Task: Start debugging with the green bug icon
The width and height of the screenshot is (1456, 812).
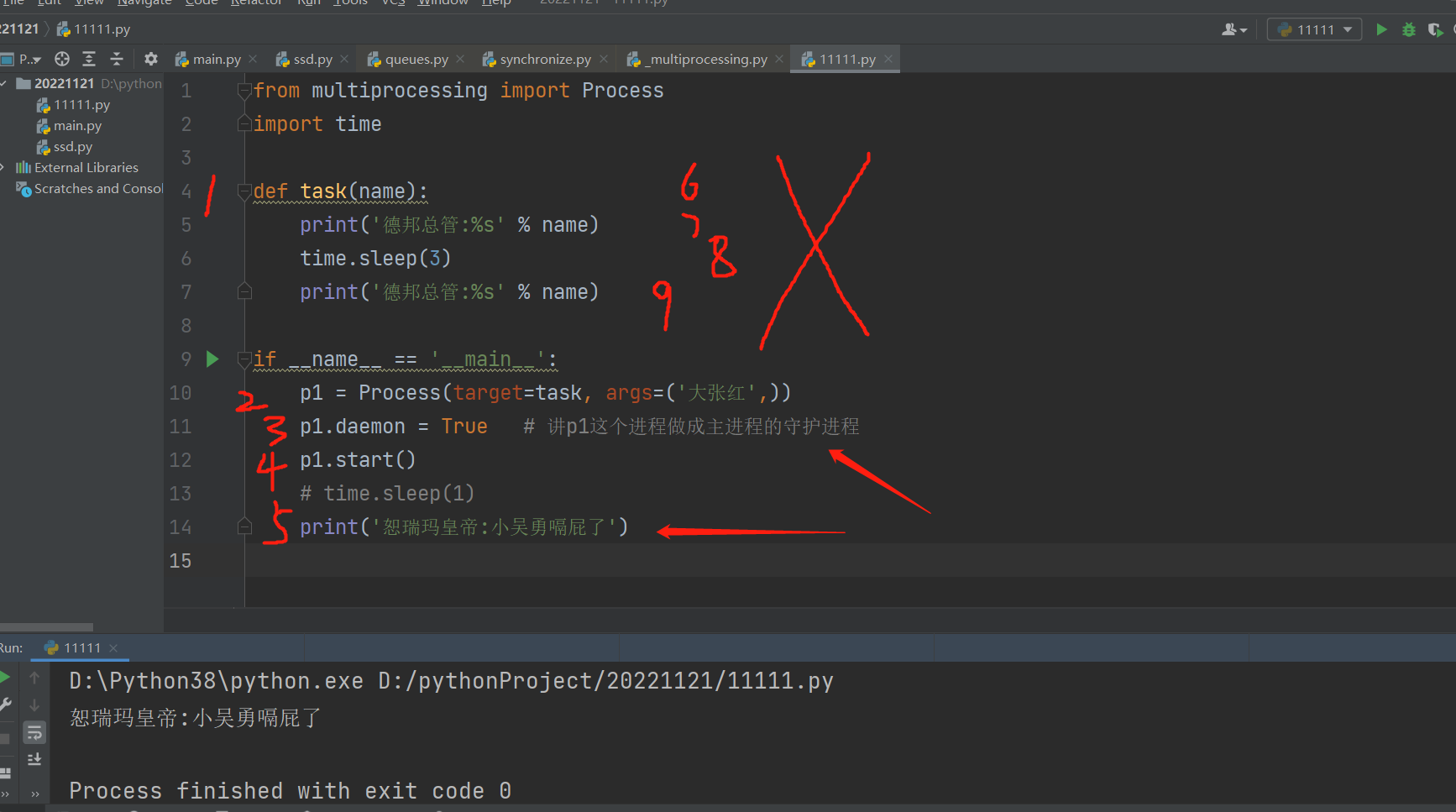Action: [1409, 29]
